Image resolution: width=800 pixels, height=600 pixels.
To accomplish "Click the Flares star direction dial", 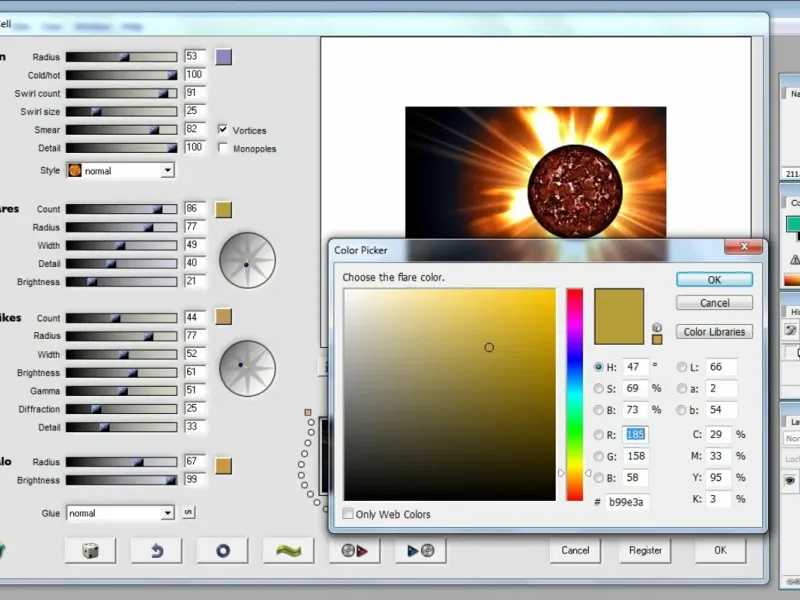I will pos(247,262).
